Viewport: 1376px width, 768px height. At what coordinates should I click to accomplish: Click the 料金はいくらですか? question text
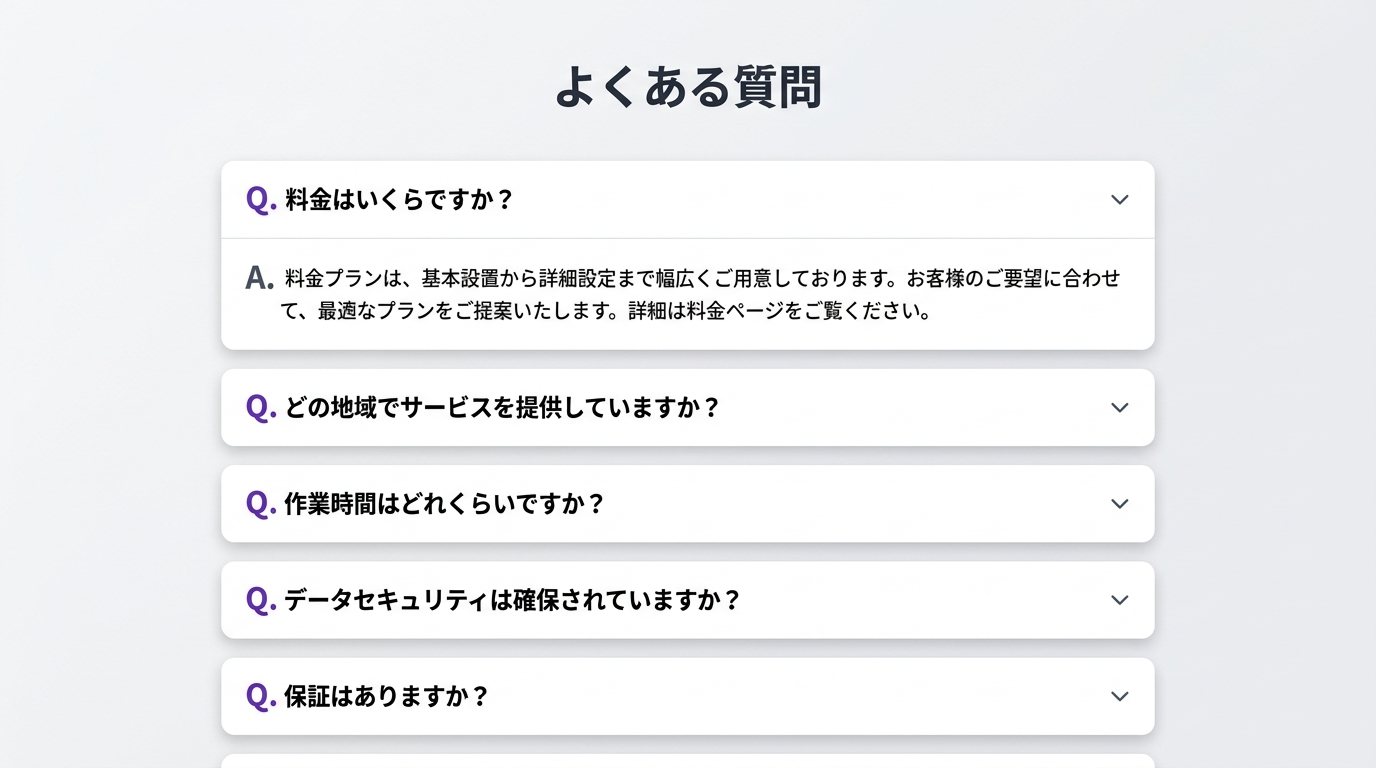(399, 200)
